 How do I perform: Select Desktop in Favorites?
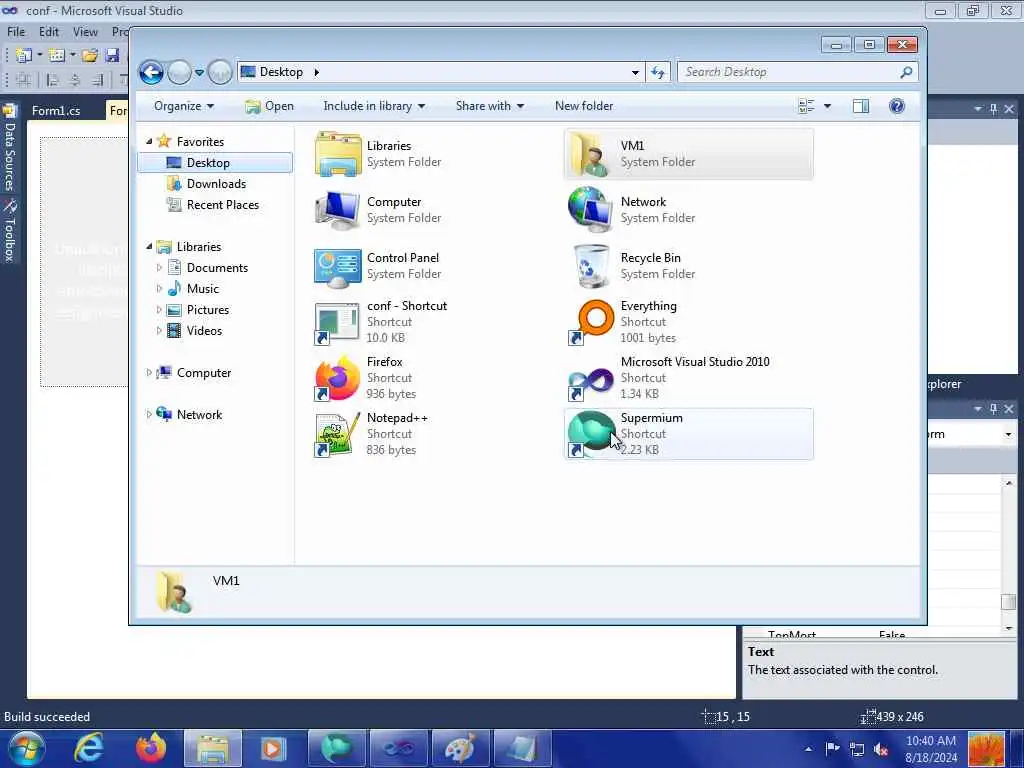tap(216, 163)
